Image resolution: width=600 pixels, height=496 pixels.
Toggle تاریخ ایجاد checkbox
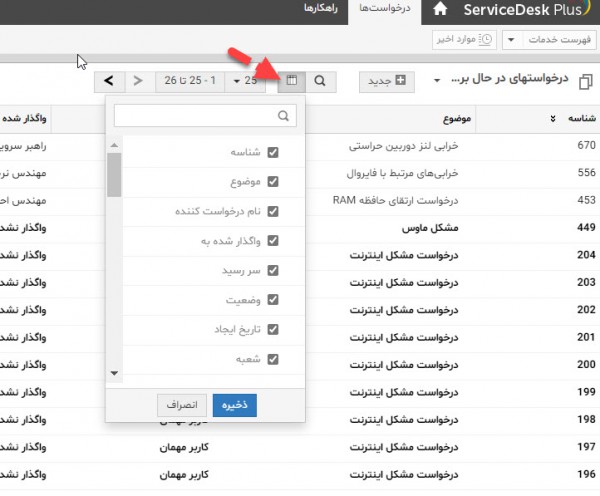(x=273, y=330)
